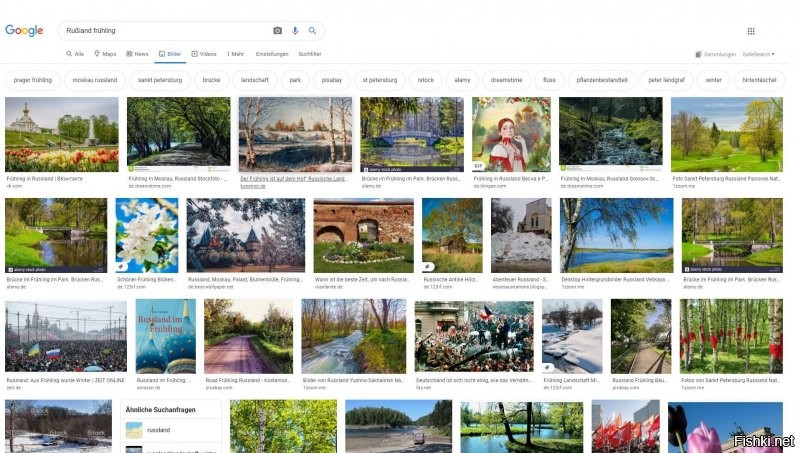Image resolution: width=800 pixels, height=453 pixels.
Task: Activate voice search microphone icon
Action: [x=295, y=31]
